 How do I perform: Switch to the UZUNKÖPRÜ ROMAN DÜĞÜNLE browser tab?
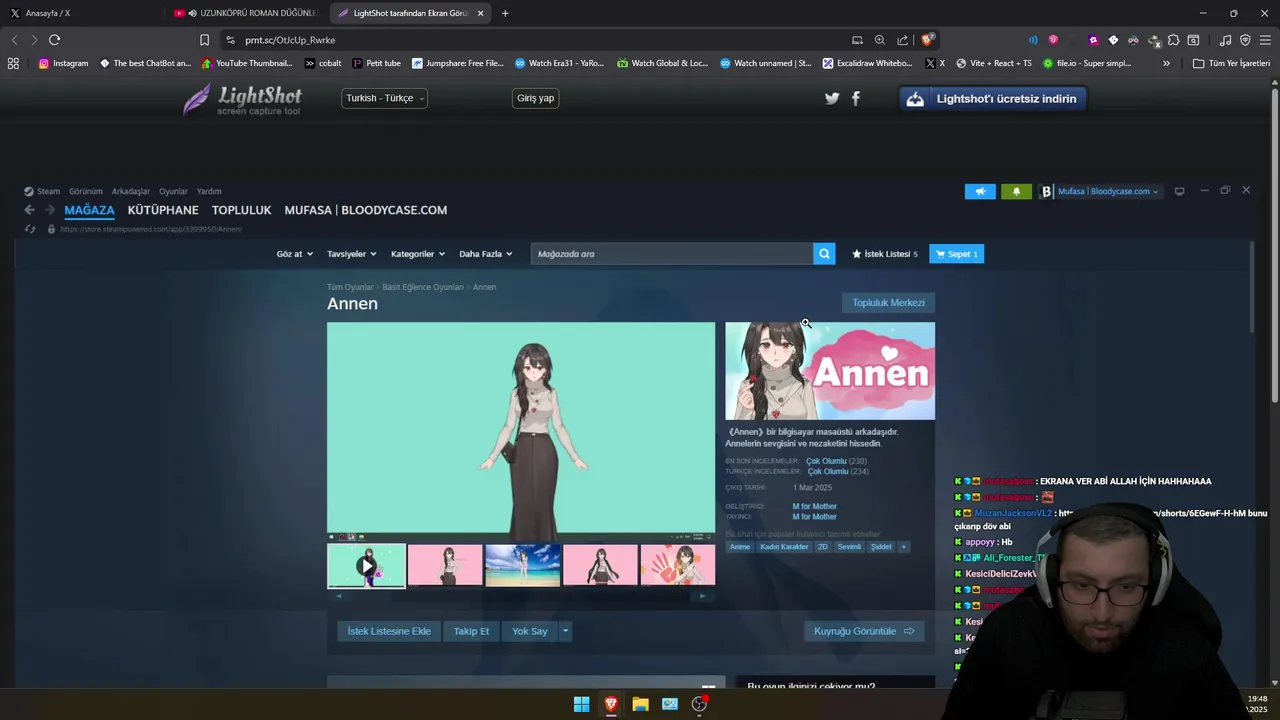click(x=245, y=13)
